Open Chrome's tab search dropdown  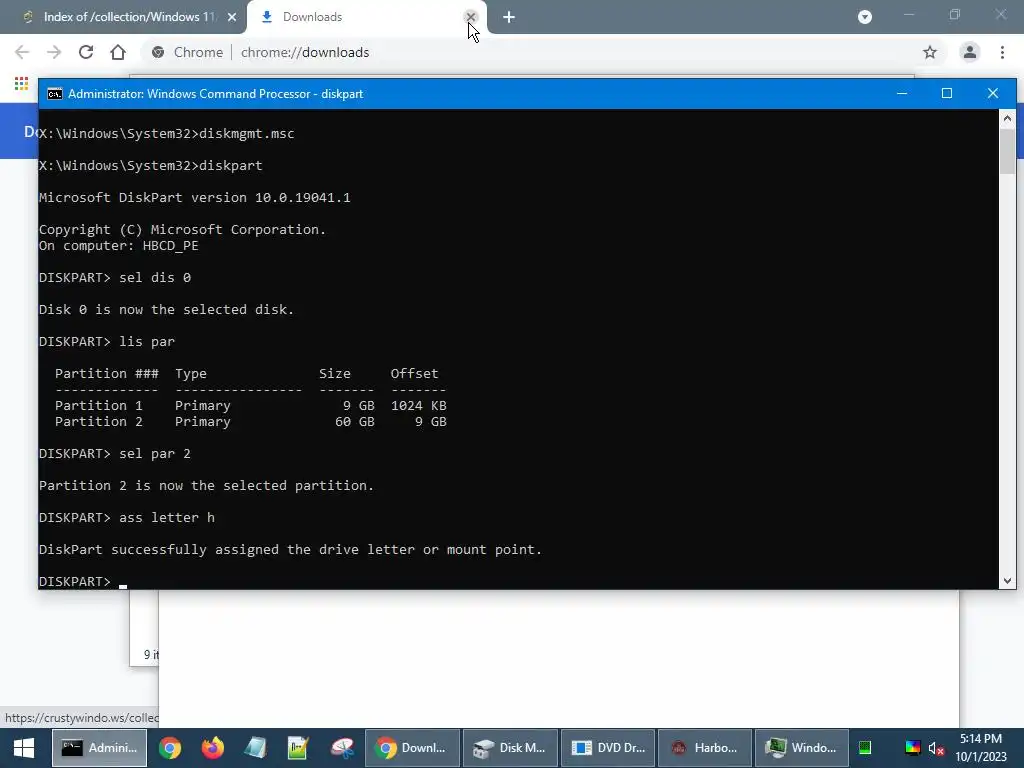coord(865,17)
